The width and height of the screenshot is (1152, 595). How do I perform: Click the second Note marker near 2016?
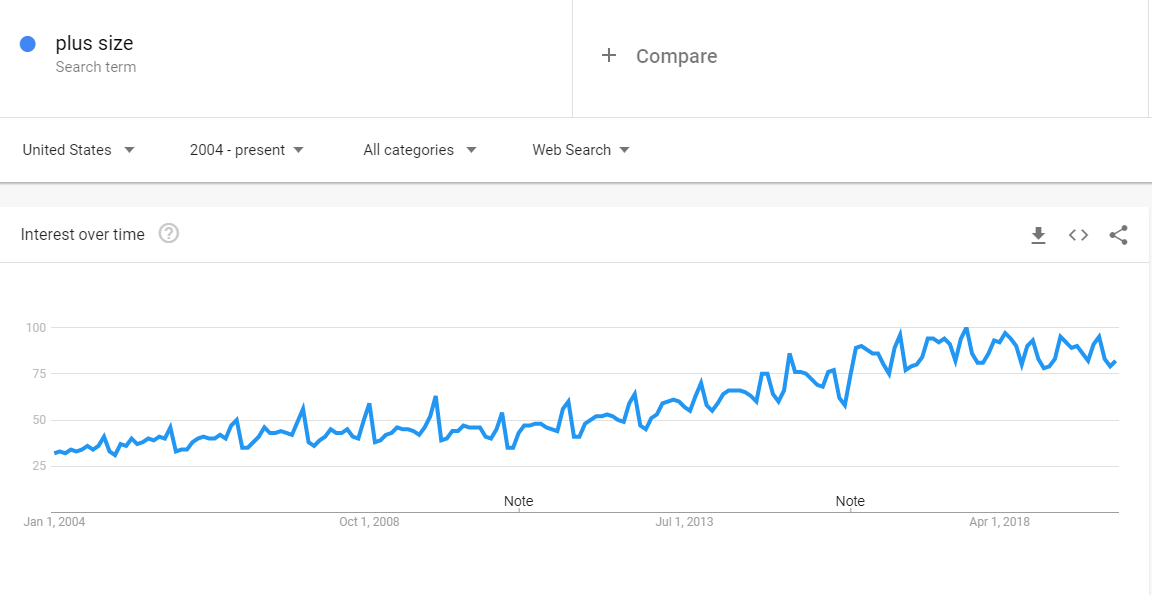click(x=850, y=501)
